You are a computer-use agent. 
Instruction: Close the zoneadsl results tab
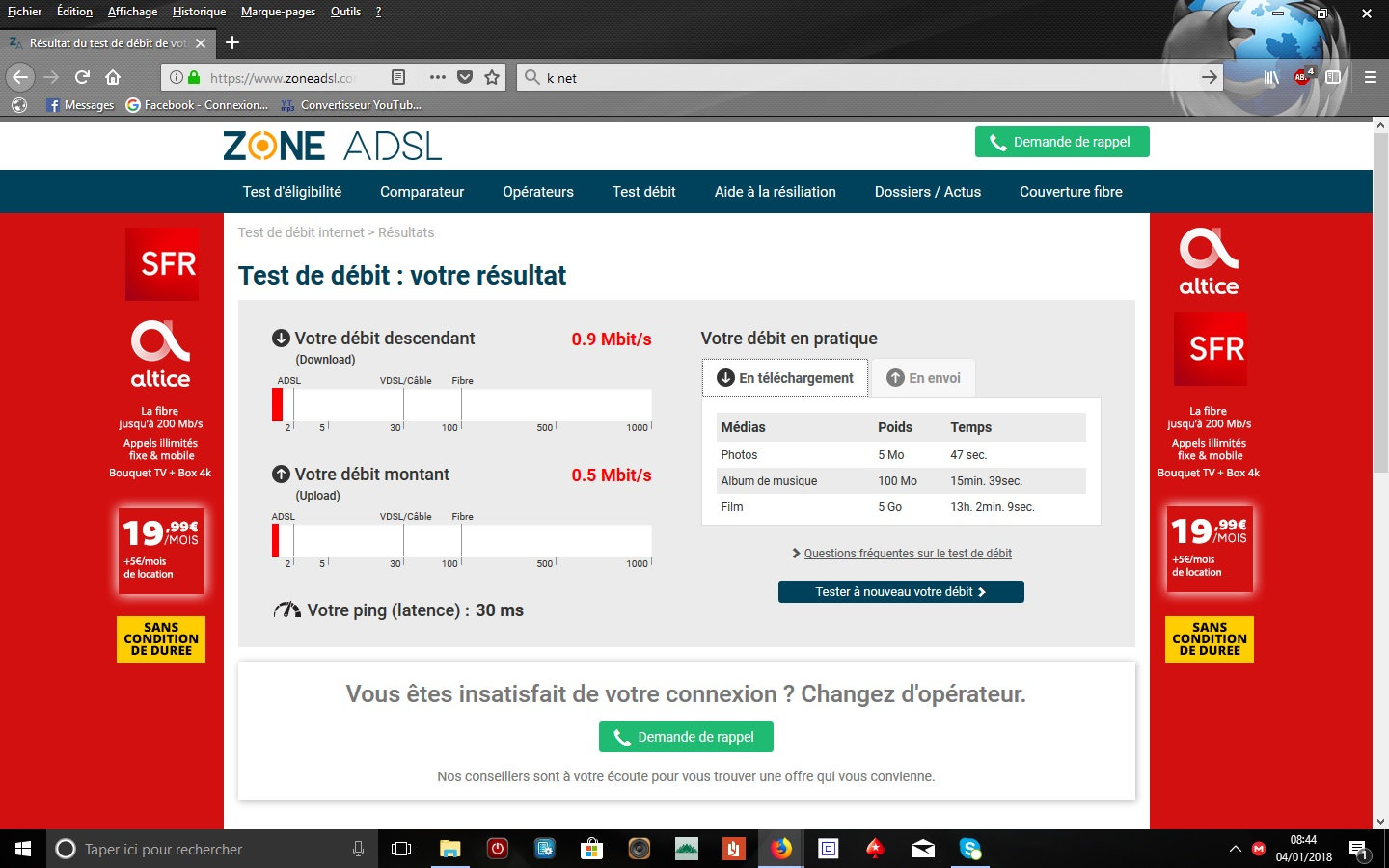tap(201, 43)
